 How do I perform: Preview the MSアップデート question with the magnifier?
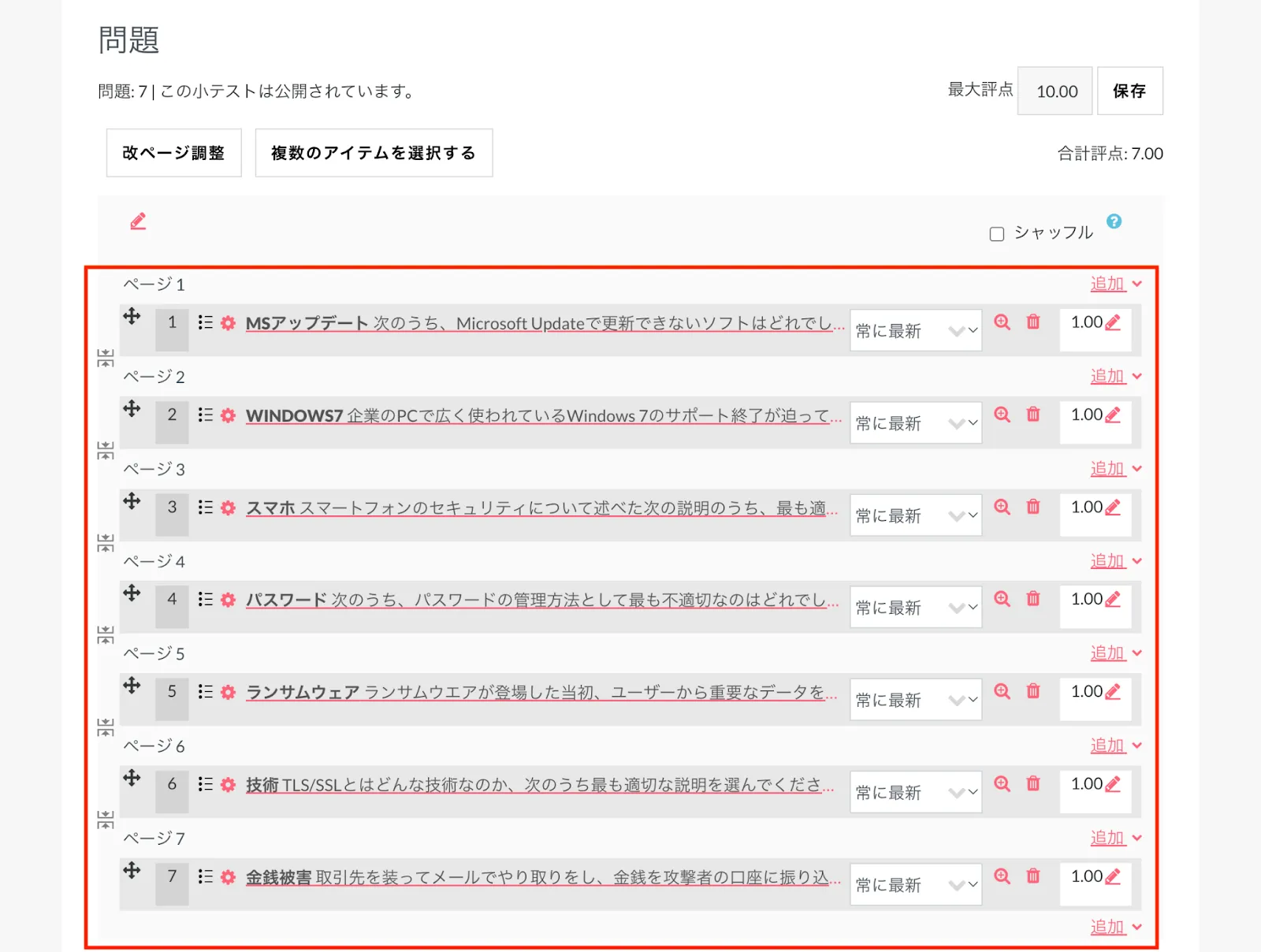1002,322
